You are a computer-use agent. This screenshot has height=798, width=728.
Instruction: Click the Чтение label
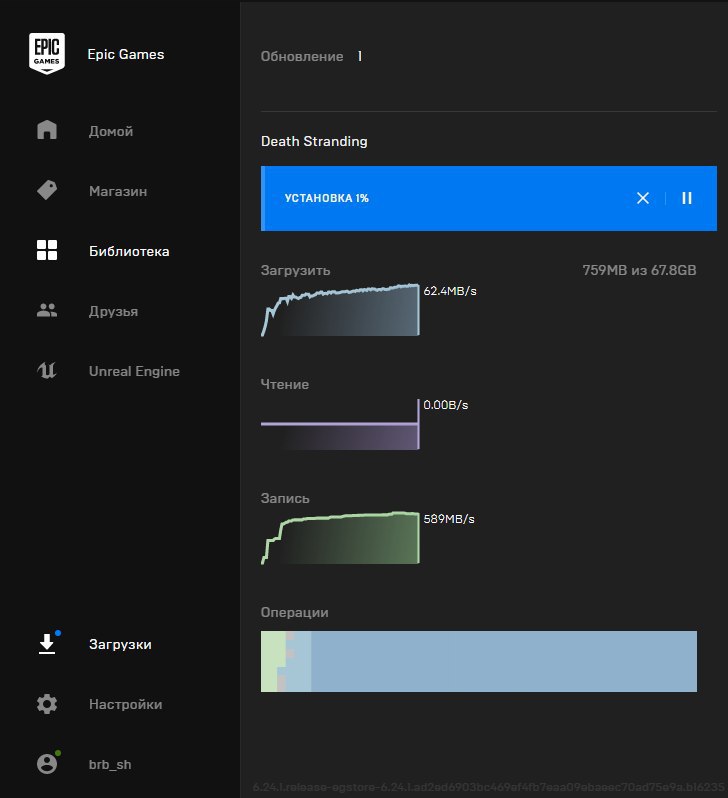click(285, 384)
